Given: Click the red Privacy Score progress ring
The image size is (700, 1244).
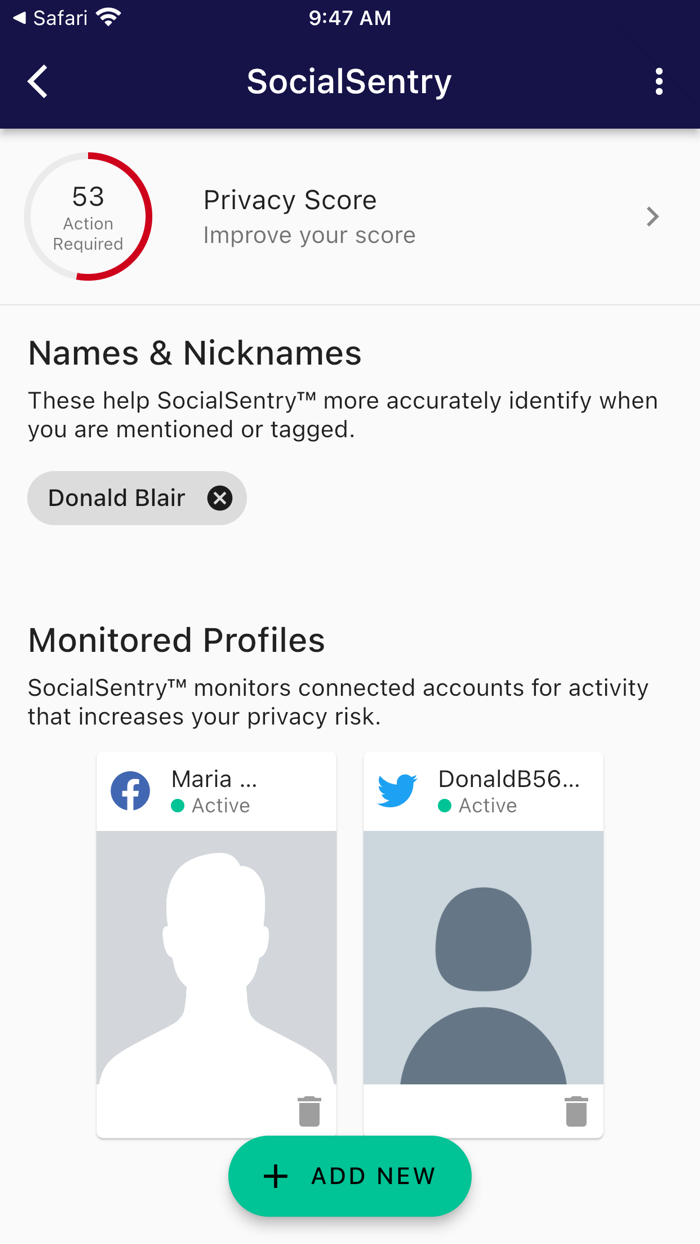Looking at the screenshot, I should pos(88,217).
